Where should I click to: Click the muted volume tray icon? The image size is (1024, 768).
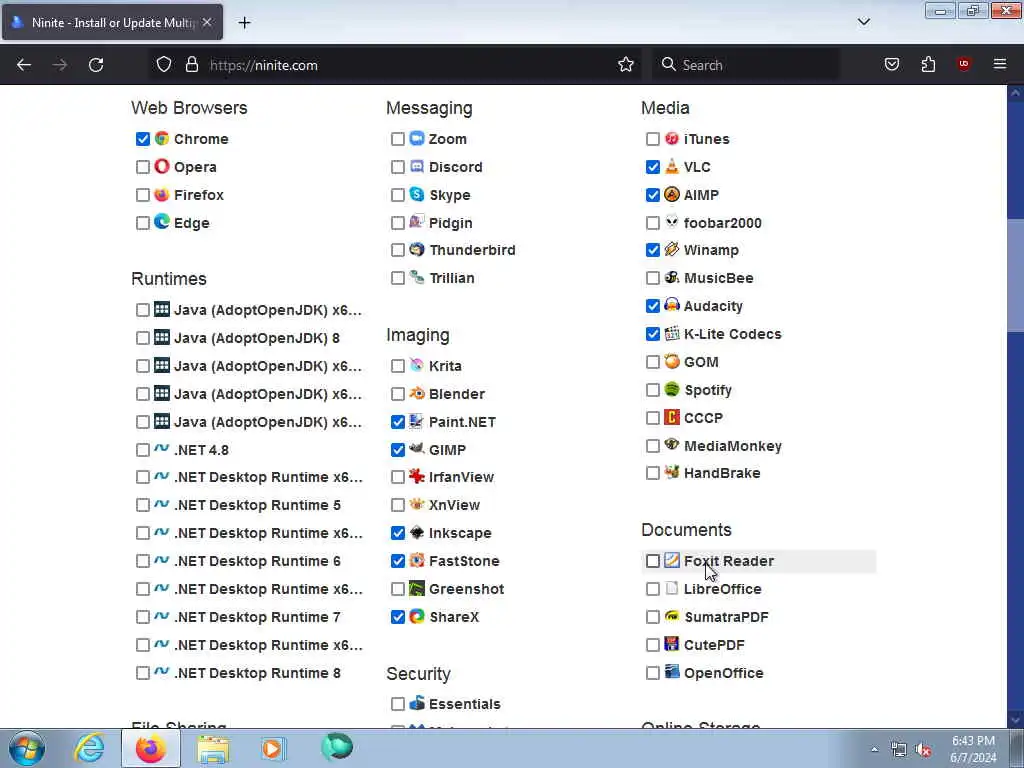coord(923,750)
